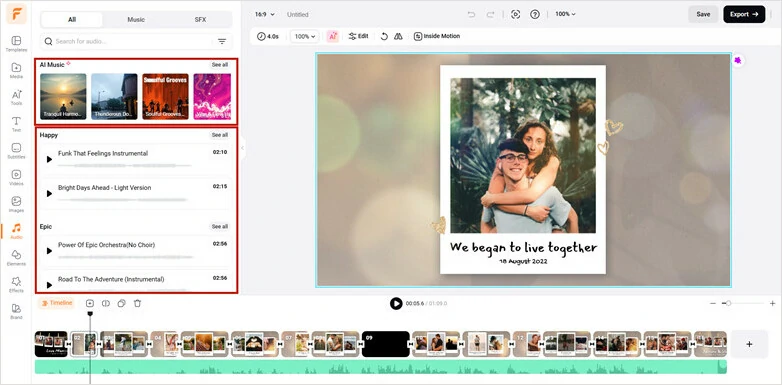This screenshot has width=782, height=385.
Task: Select the Thunderous Do... AI music thumbnail
Action: [114, 97]
